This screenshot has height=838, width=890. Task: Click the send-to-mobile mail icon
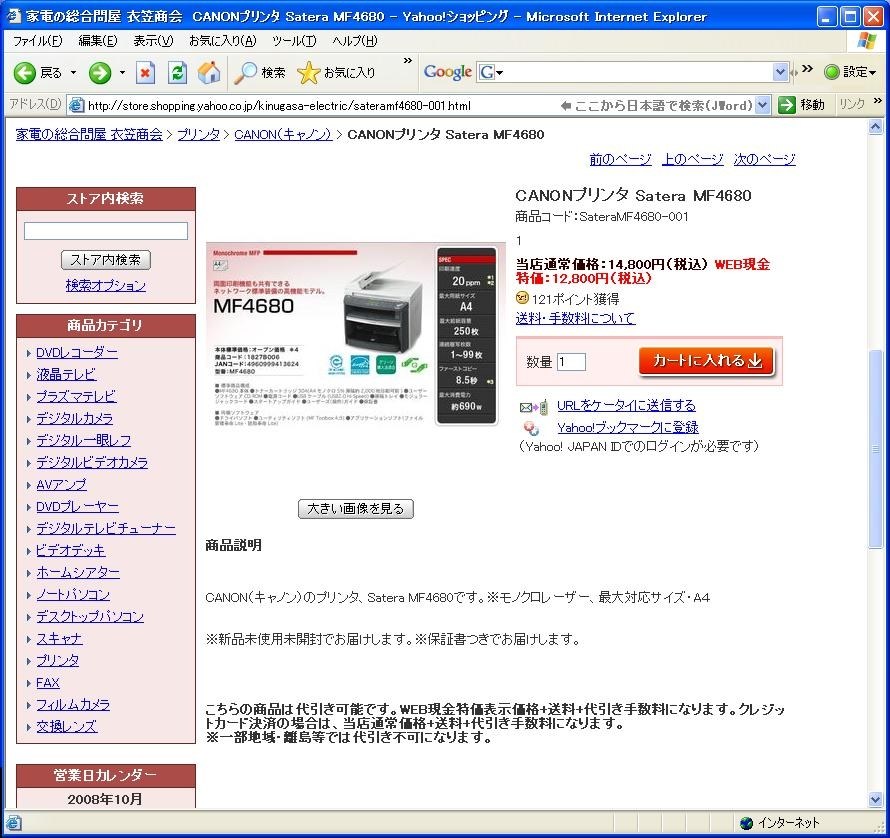click(x=534, y=407)
